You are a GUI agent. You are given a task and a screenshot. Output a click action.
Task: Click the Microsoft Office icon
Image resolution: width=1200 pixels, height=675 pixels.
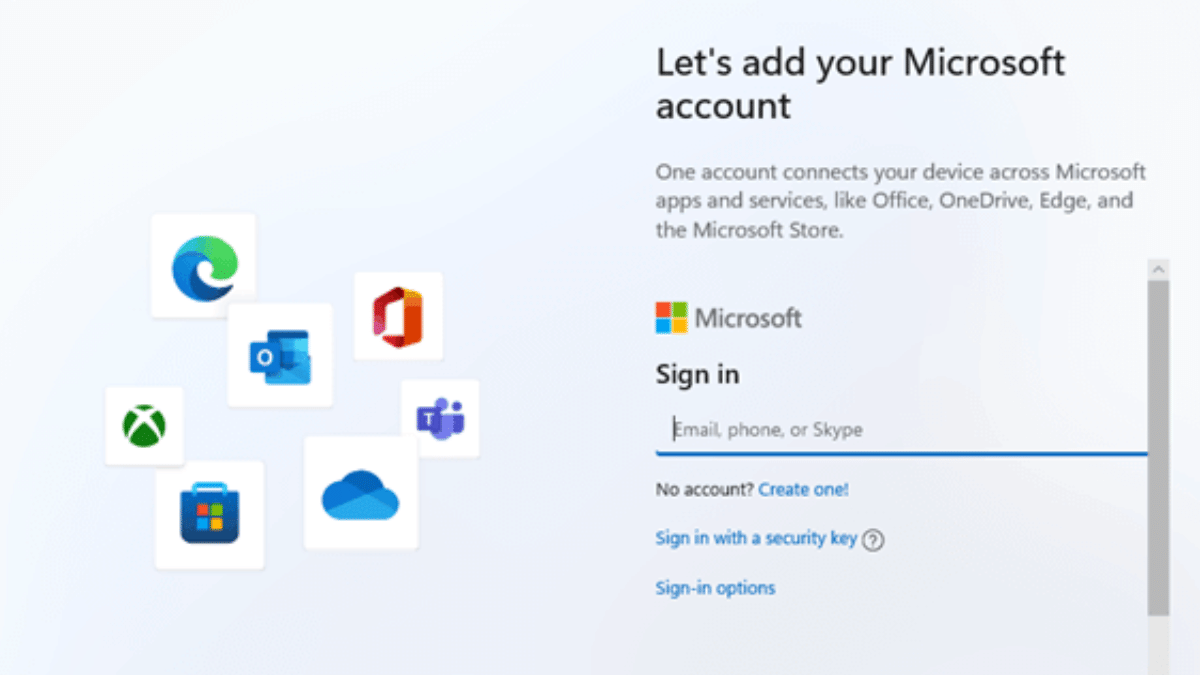click(x=397, y=315)
